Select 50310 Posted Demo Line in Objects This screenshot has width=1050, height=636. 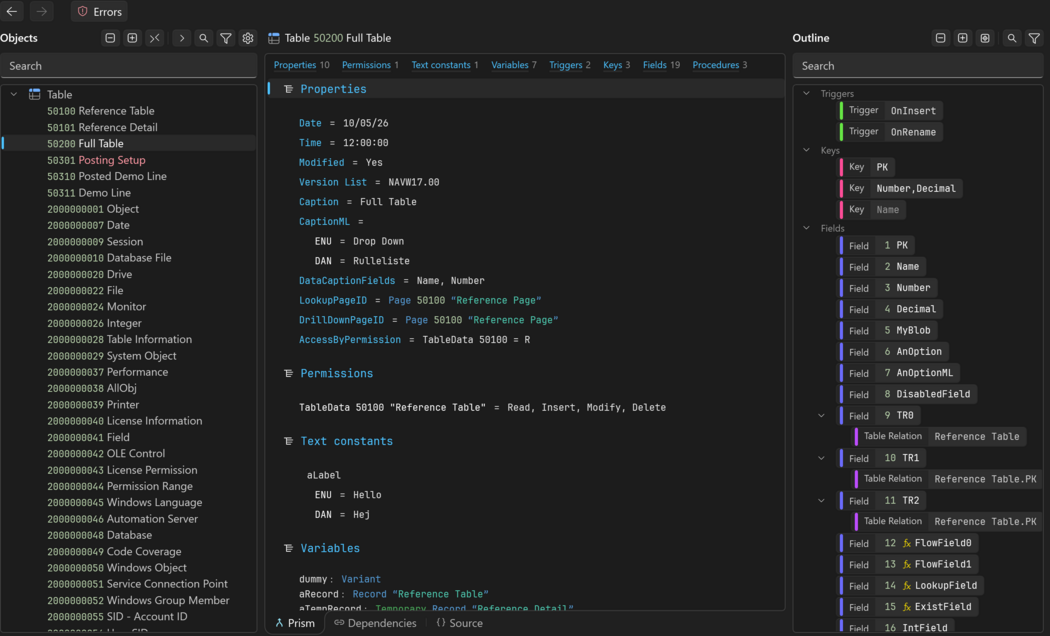107,176
